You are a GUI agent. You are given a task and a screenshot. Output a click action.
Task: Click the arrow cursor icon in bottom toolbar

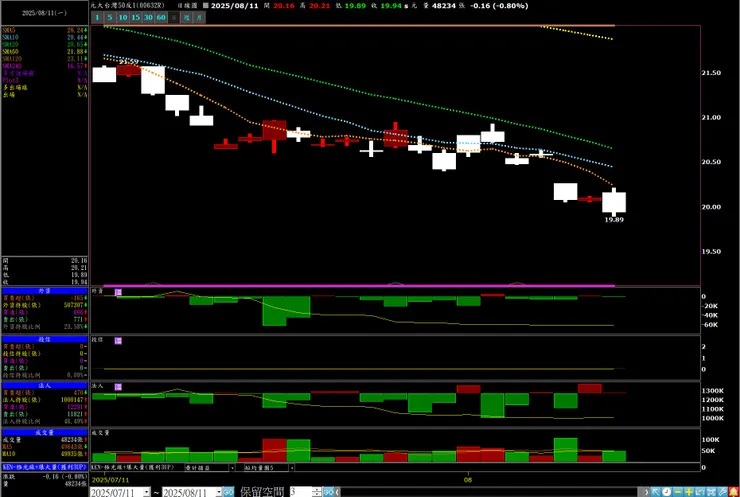656,492
